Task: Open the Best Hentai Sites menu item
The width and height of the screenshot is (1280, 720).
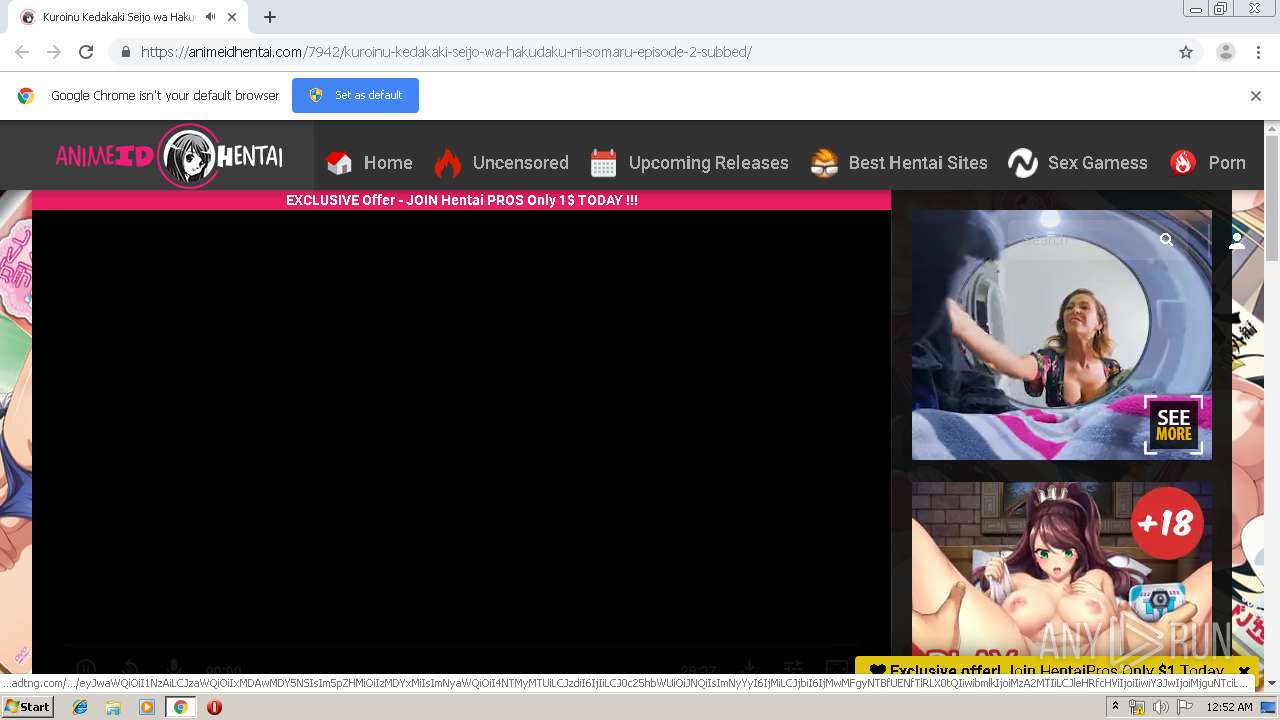Action: [x=898, y=163]
